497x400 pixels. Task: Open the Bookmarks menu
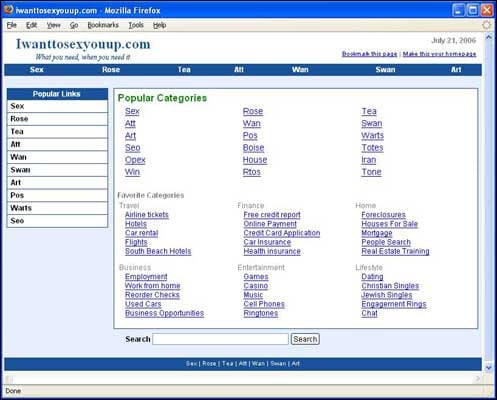coord(103,25)
